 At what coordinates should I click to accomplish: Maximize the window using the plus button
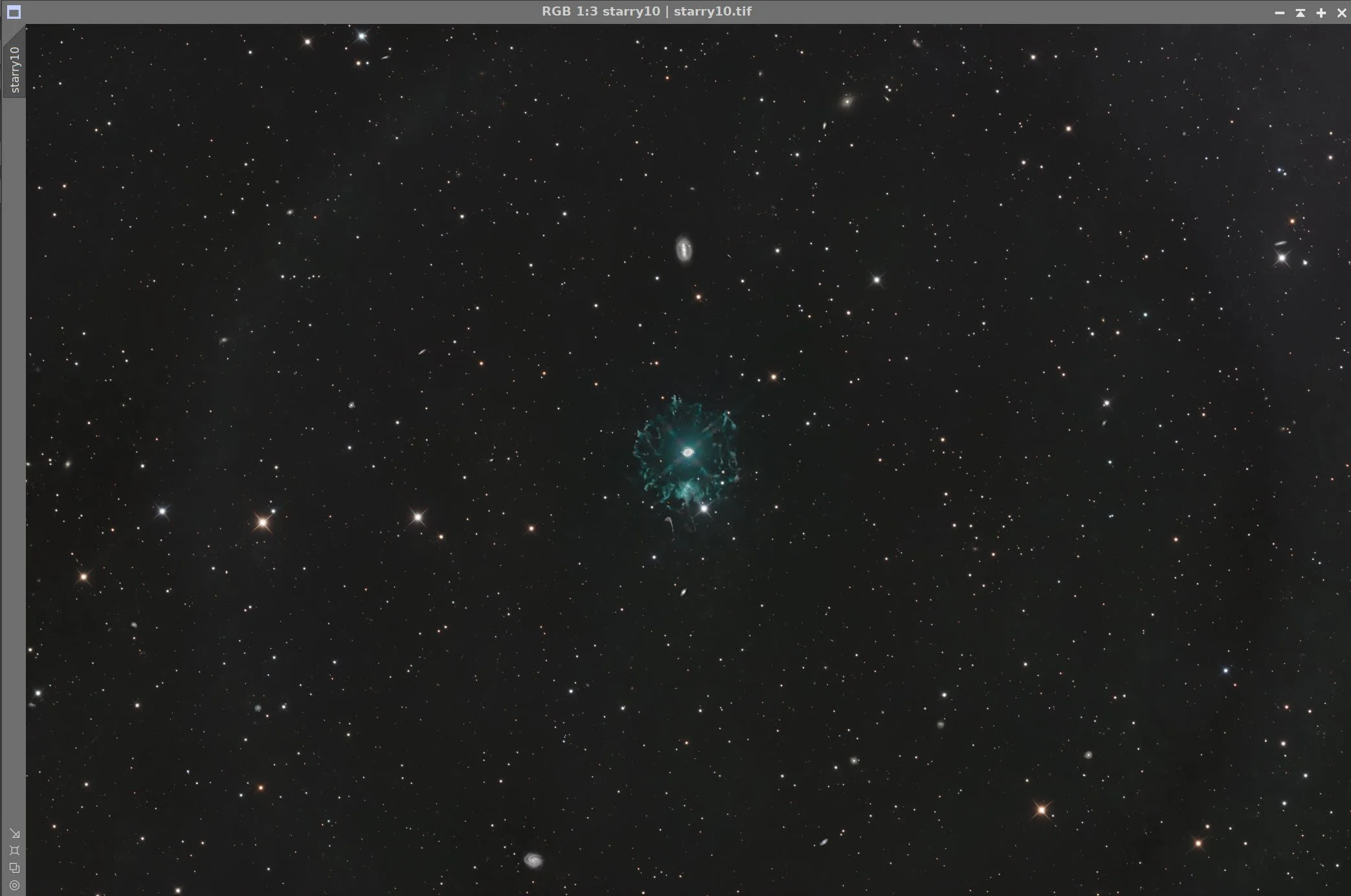1321,12
